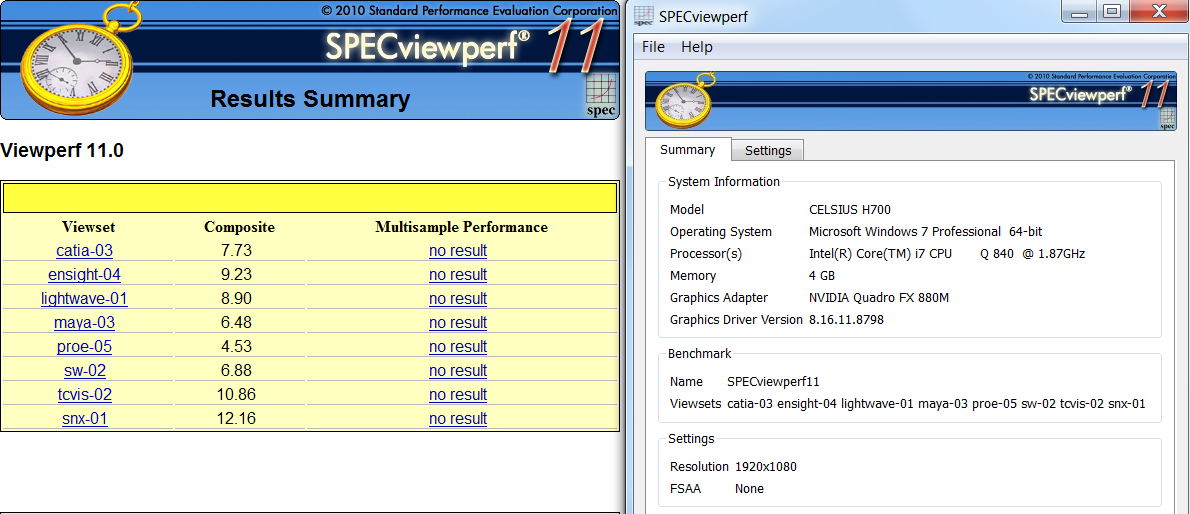This screenshot has height=514, width=1190.
Task: Open the tcvis-02 viewset link
Action: 84,395
